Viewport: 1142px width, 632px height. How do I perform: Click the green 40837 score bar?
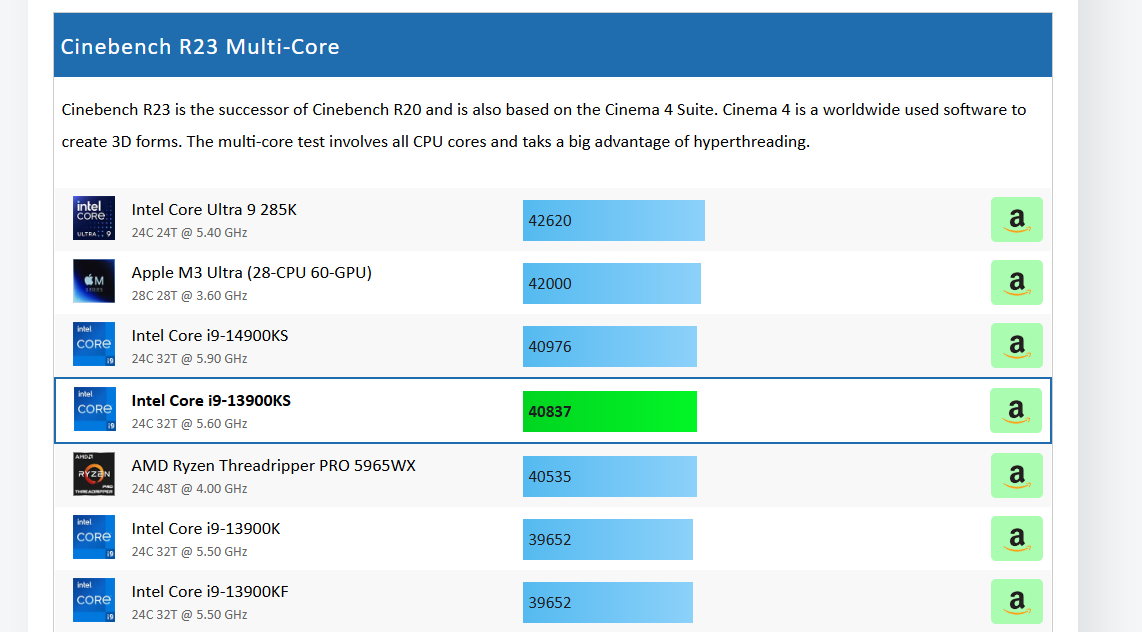point(610,411)
